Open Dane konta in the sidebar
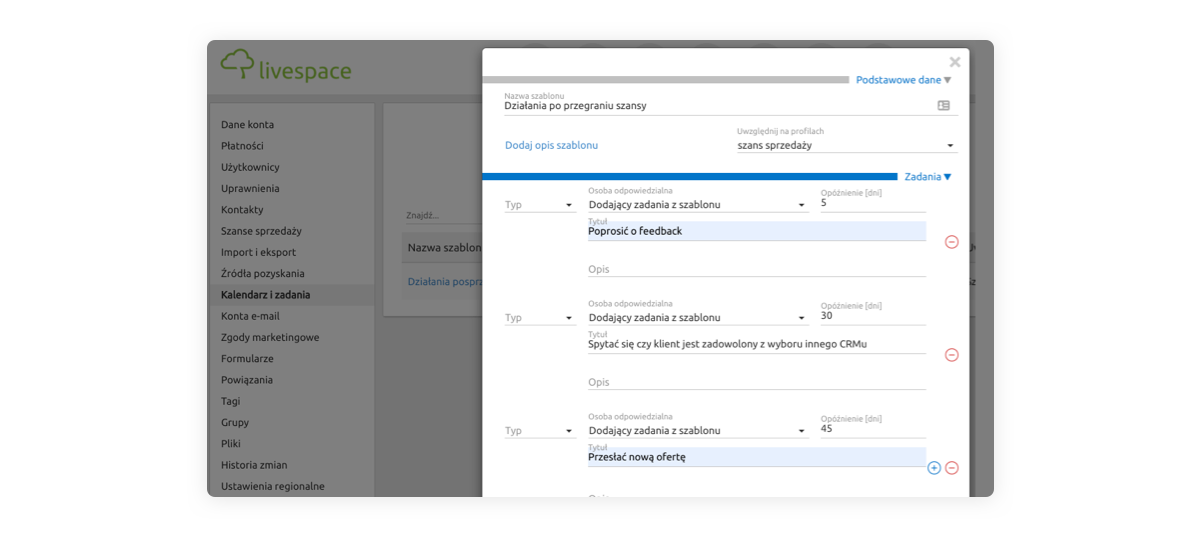The height and width of the screenshot is (544, 1200). (x=247, y=125)
